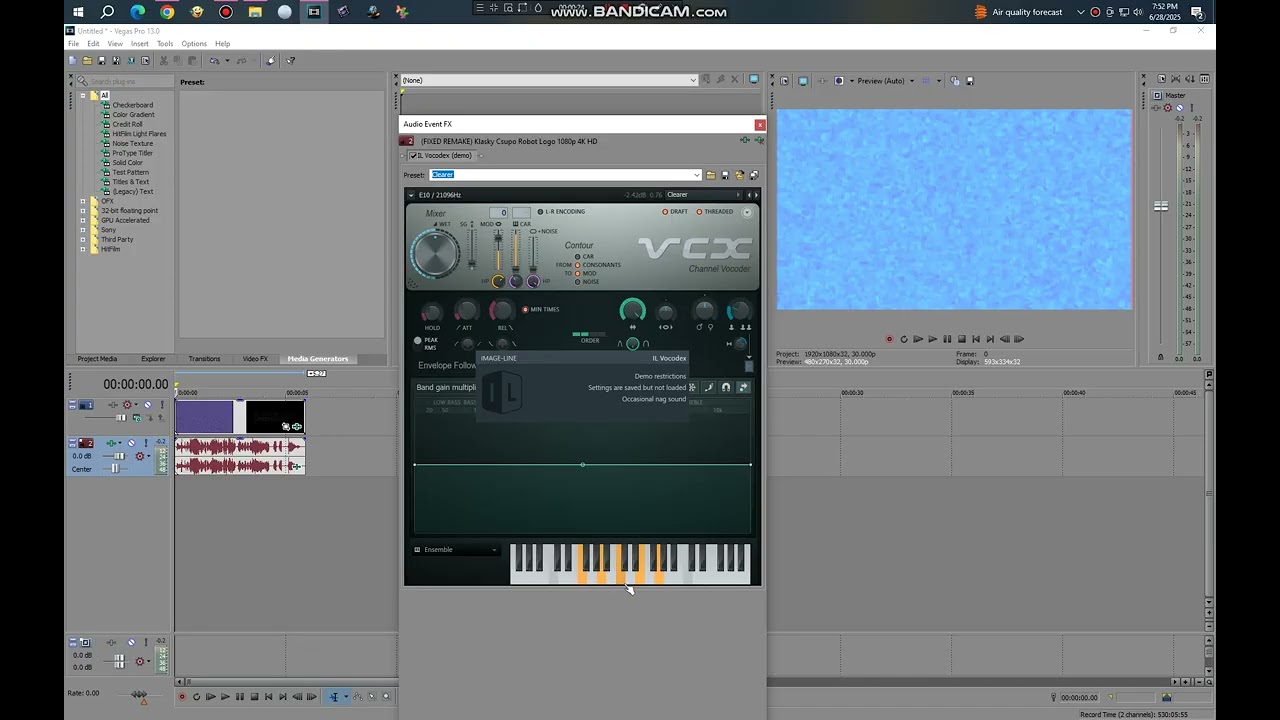Viewport: 1280px width, 720px height.
Task: Open preset folder icon in Audio Event FX
Action: click(711, 175)
